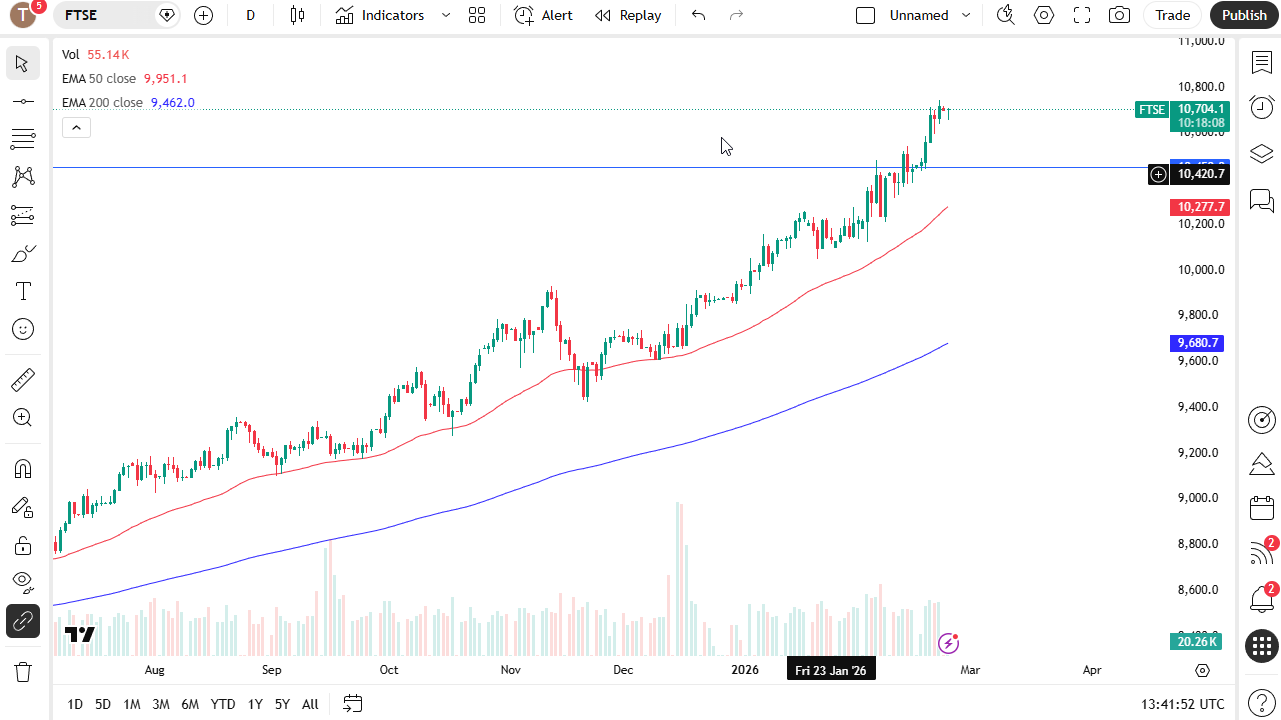Open the watchlist panel icon
Screen dimensions: 1281x720
tap(1262, 62)
